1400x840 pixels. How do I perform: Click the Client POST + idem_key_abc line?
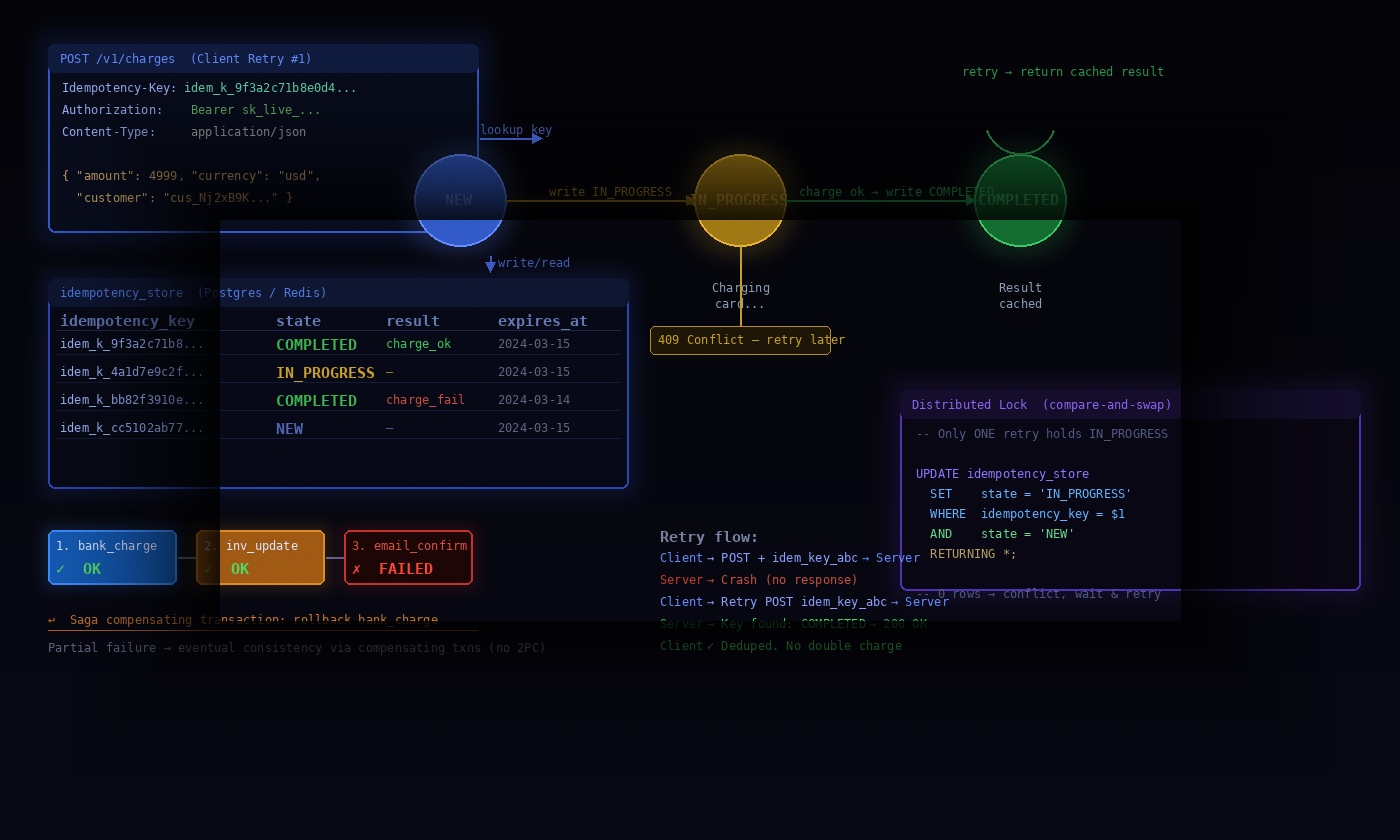tap(790, 558)
